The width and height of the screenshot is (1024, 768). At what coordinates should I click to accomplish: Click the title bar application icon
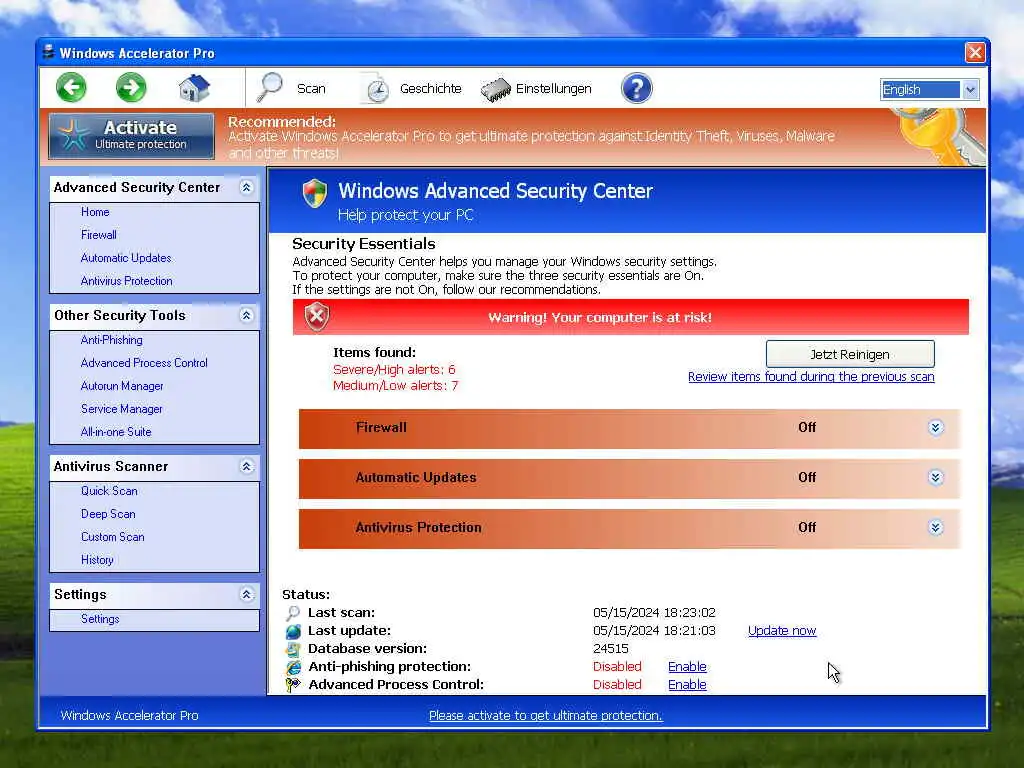point(48,52)
